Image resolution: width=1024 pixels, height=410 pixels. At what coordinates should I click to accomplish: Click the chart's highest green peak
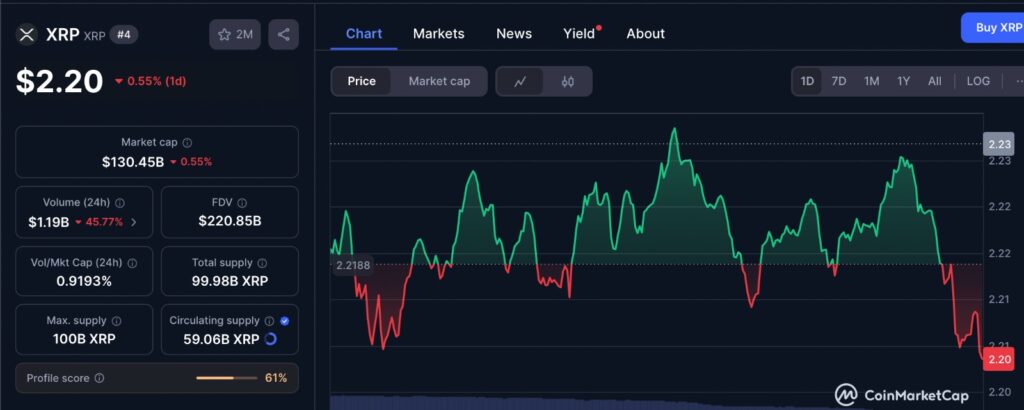[674, 129]
